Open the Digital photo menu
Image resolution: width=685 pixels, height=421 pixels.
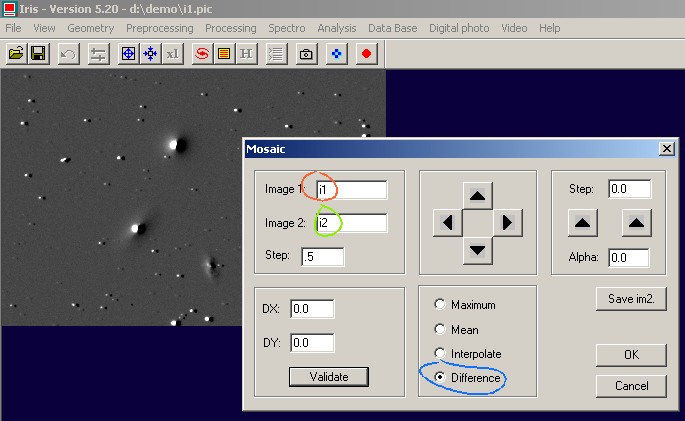(x=459, y=28)
